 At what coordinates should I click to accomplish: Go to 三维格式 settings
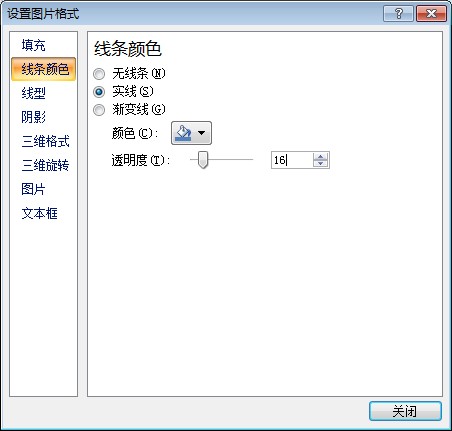[46, 141]
